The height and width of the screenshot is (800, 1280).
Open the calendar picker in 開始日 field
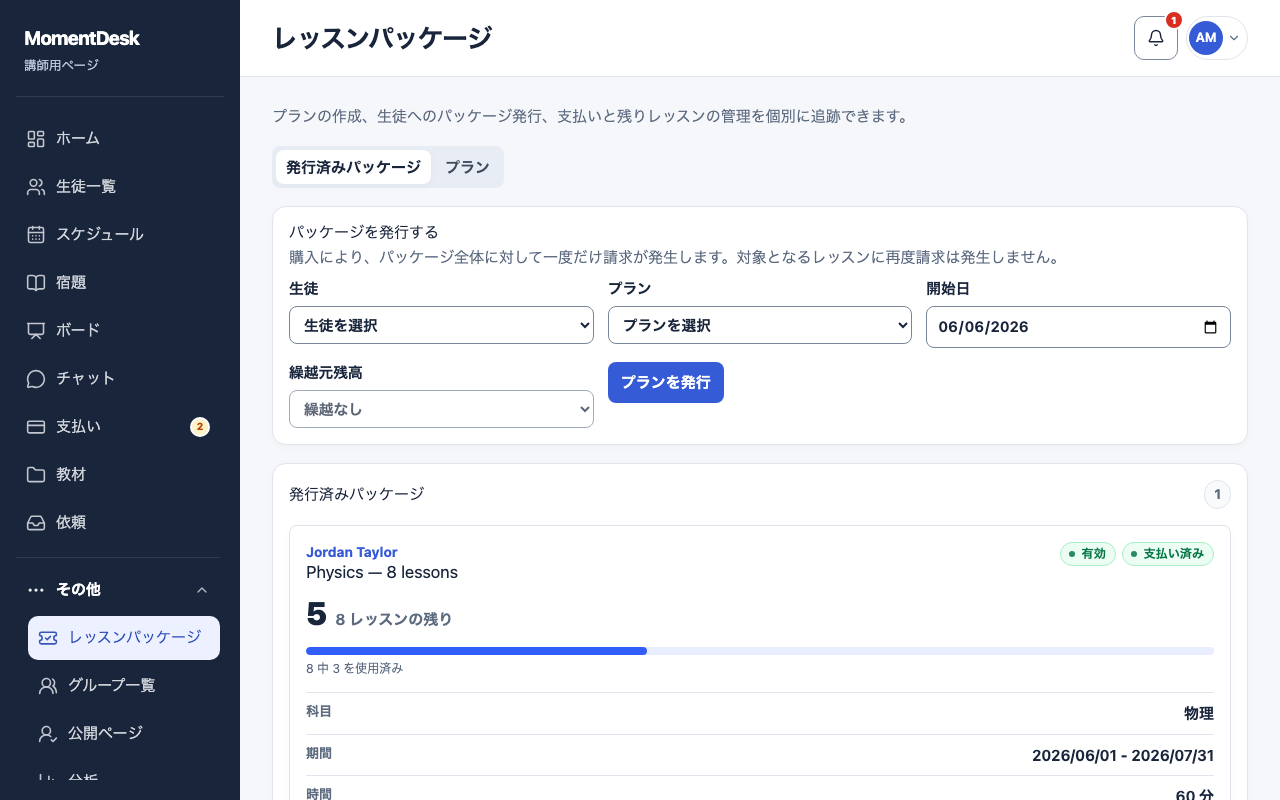pyautogui.click(x=1210, y=327)
